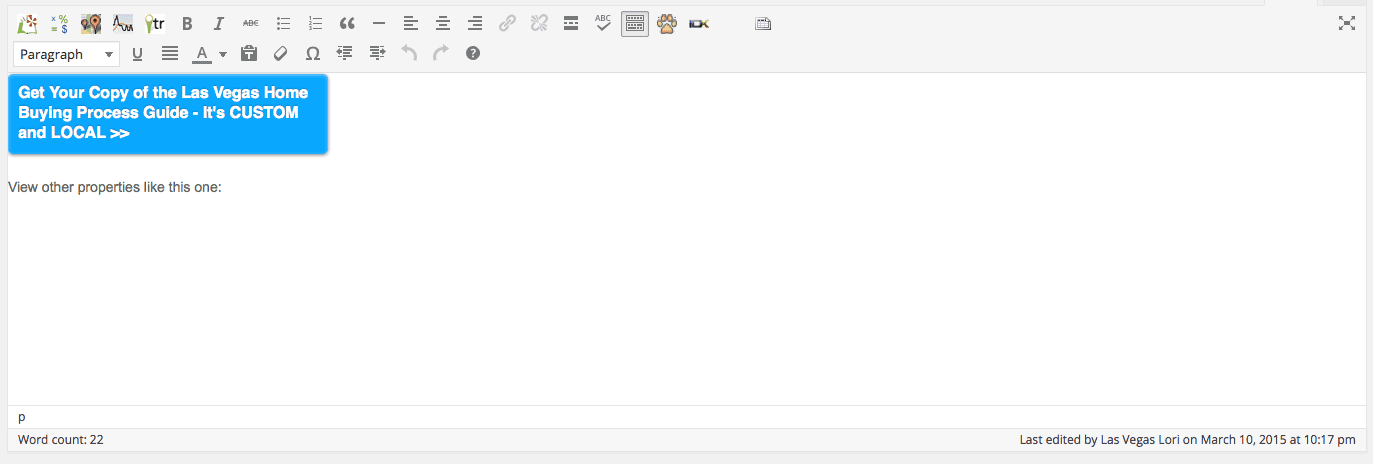
Task: Enter distraction-free fullscreen mode
Action: click(x=1346, y=23)
